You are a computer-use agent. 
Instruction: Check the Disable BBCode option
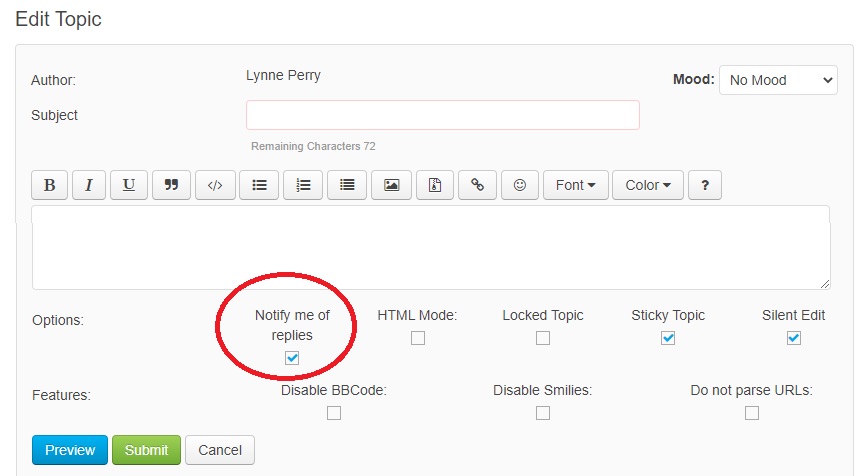[334, 413]
